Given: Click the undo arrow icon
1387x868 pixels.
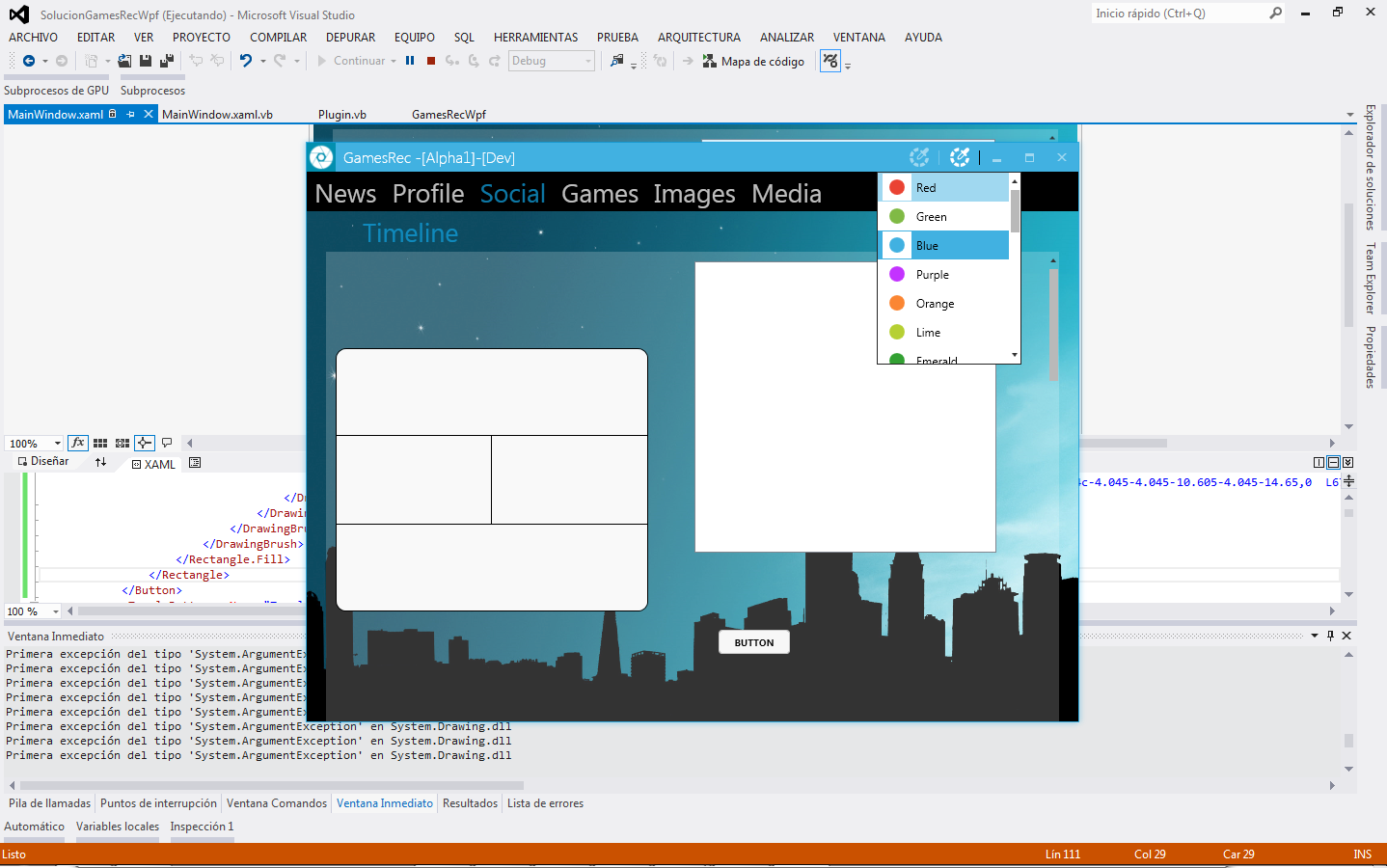Looking at the screenshot, I should point(246,61).
